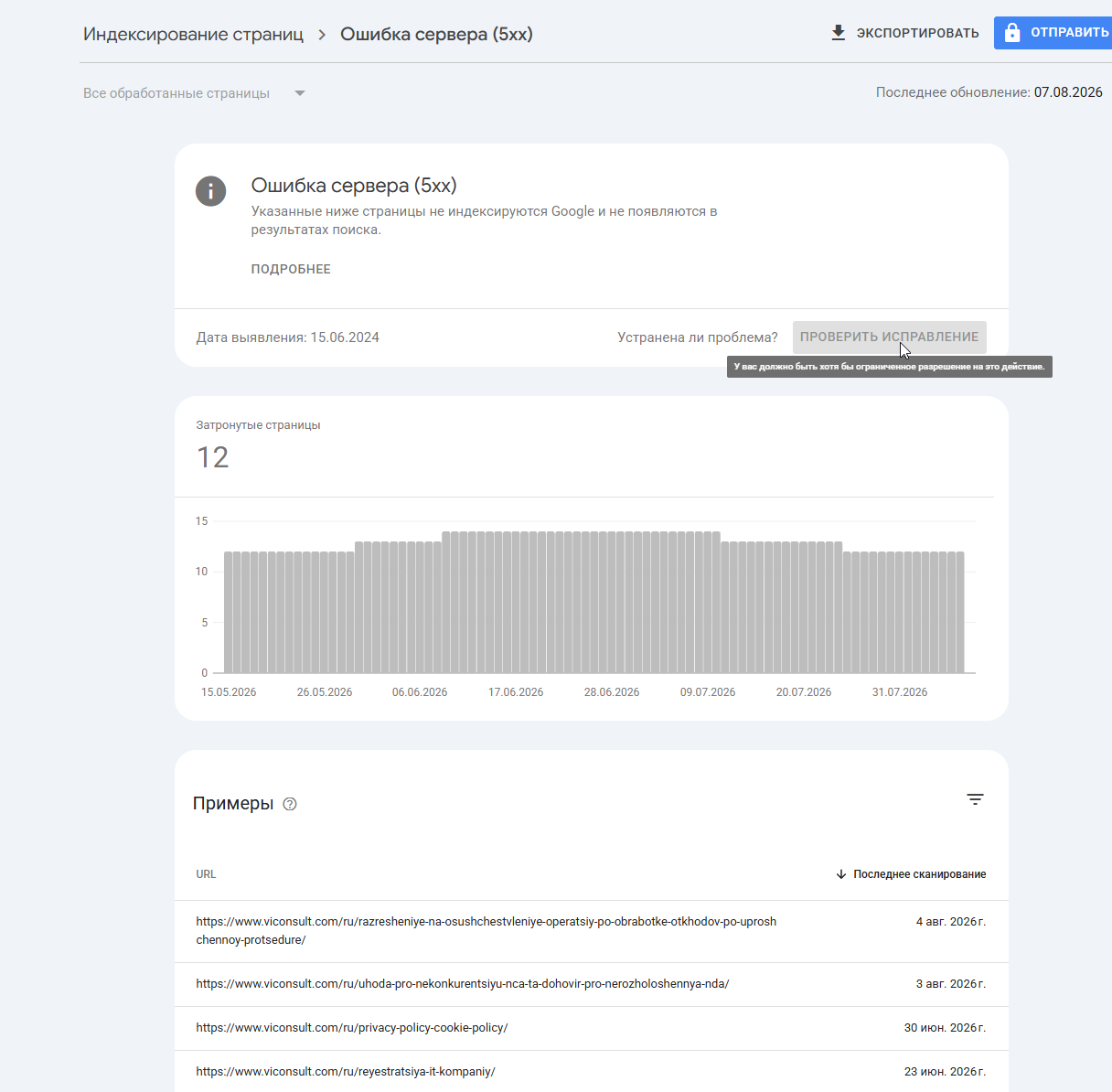The image size is (1112, 1092).
Task: Click the chart axis date 15.05.2026
Action: (229, 692)
